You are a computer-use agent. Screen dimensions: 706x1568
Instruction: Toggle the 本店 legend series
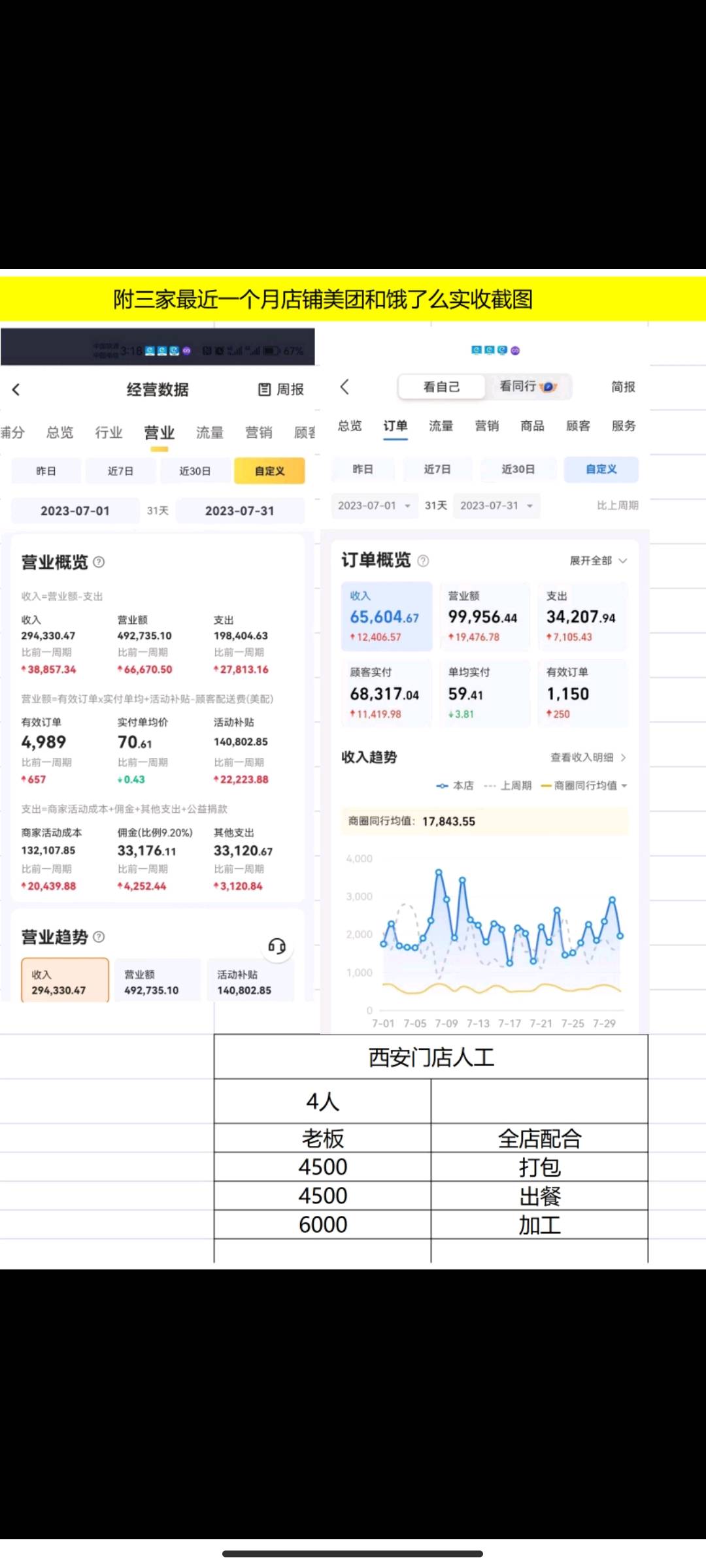[x=455, y=785]
